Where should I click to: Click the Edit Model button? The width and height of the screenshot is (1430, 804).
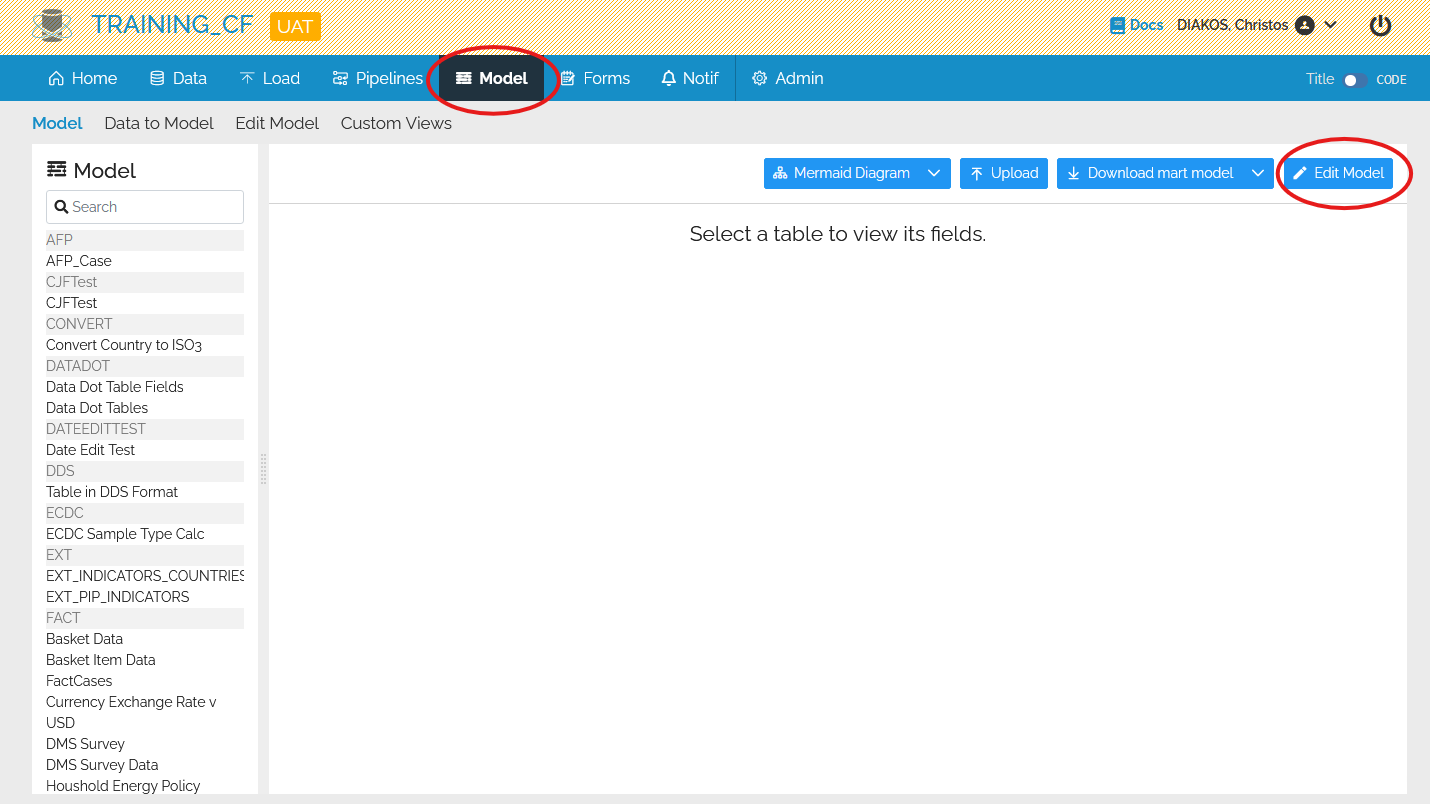(x=1338, y=173)
